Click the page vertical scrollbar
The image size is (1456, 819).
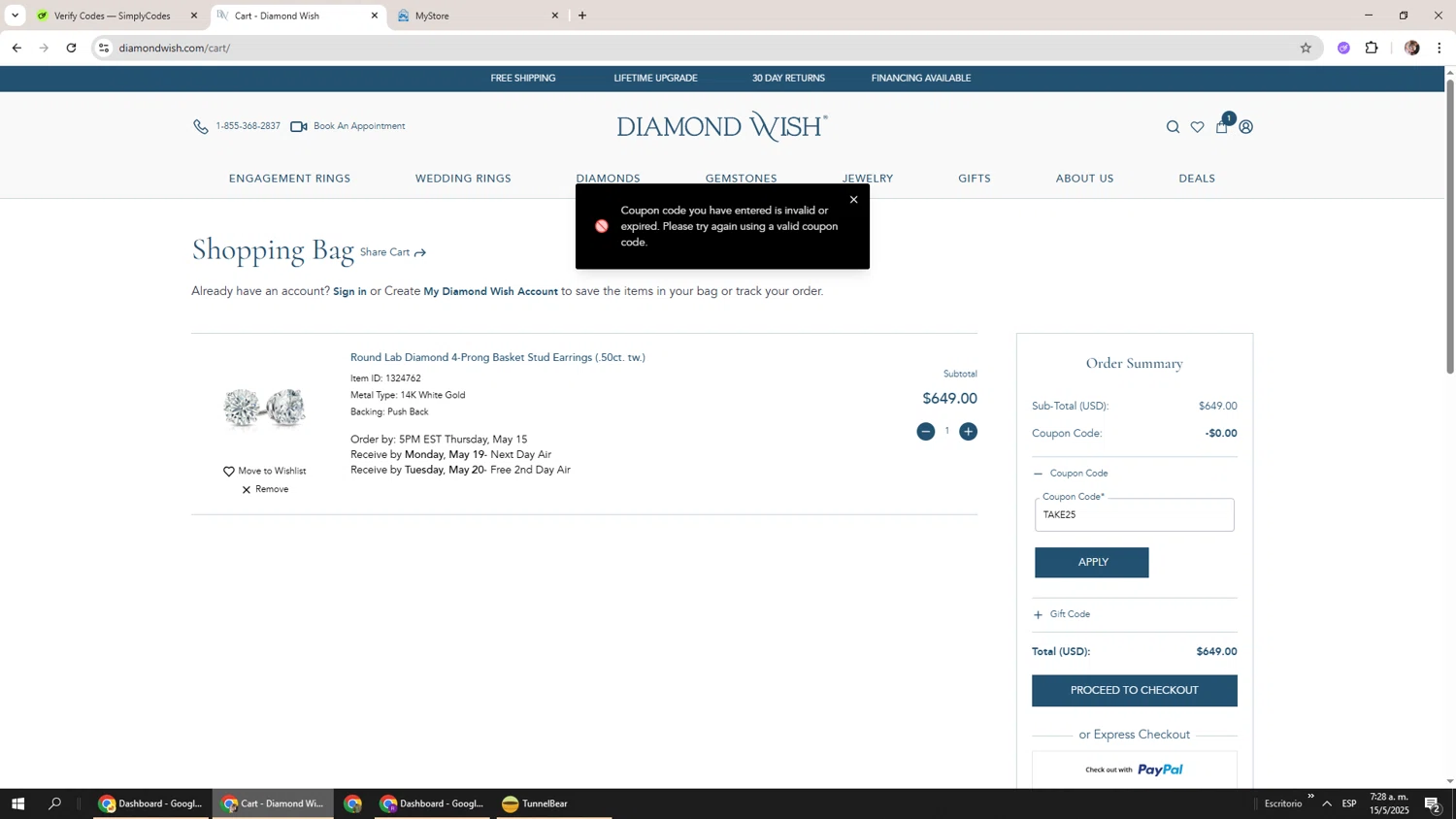1450,228
